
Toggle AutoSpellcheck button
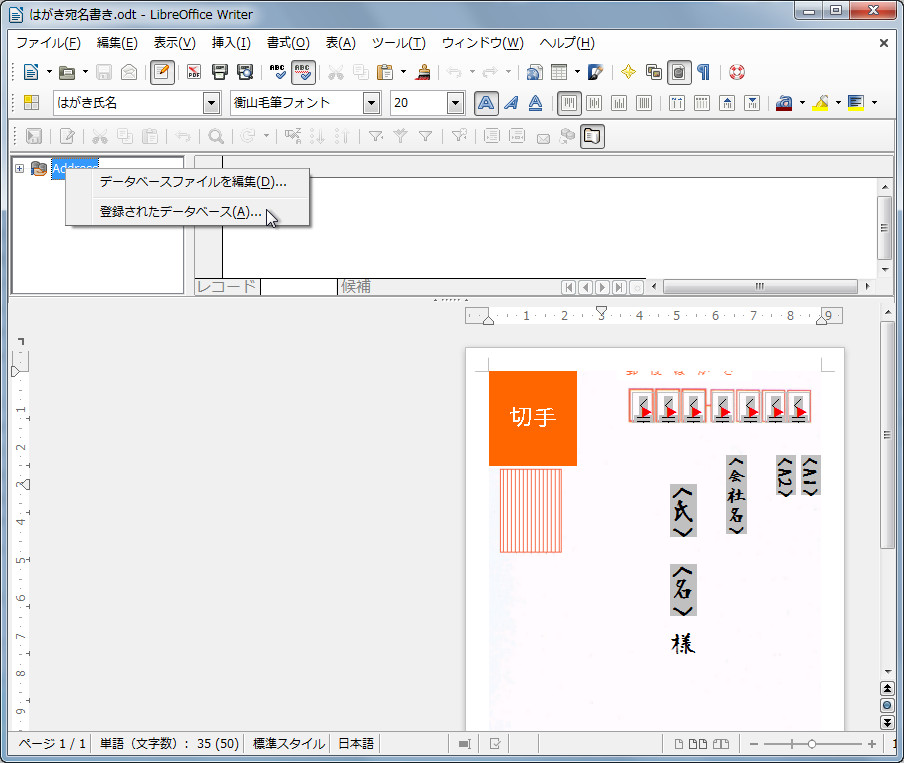tap(303, 72)
